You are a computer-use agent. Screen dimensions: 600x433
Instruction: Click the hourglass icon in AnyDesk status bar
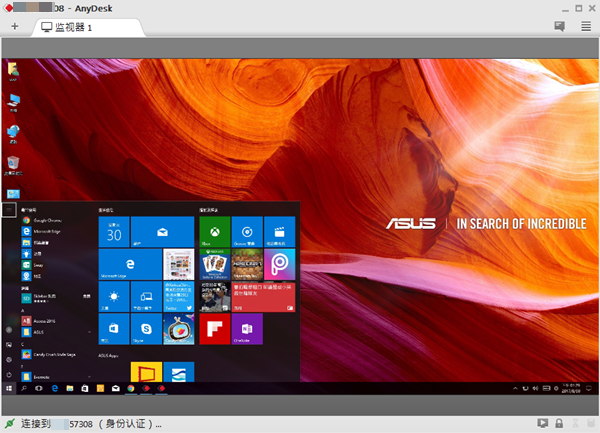click(575, 423)
